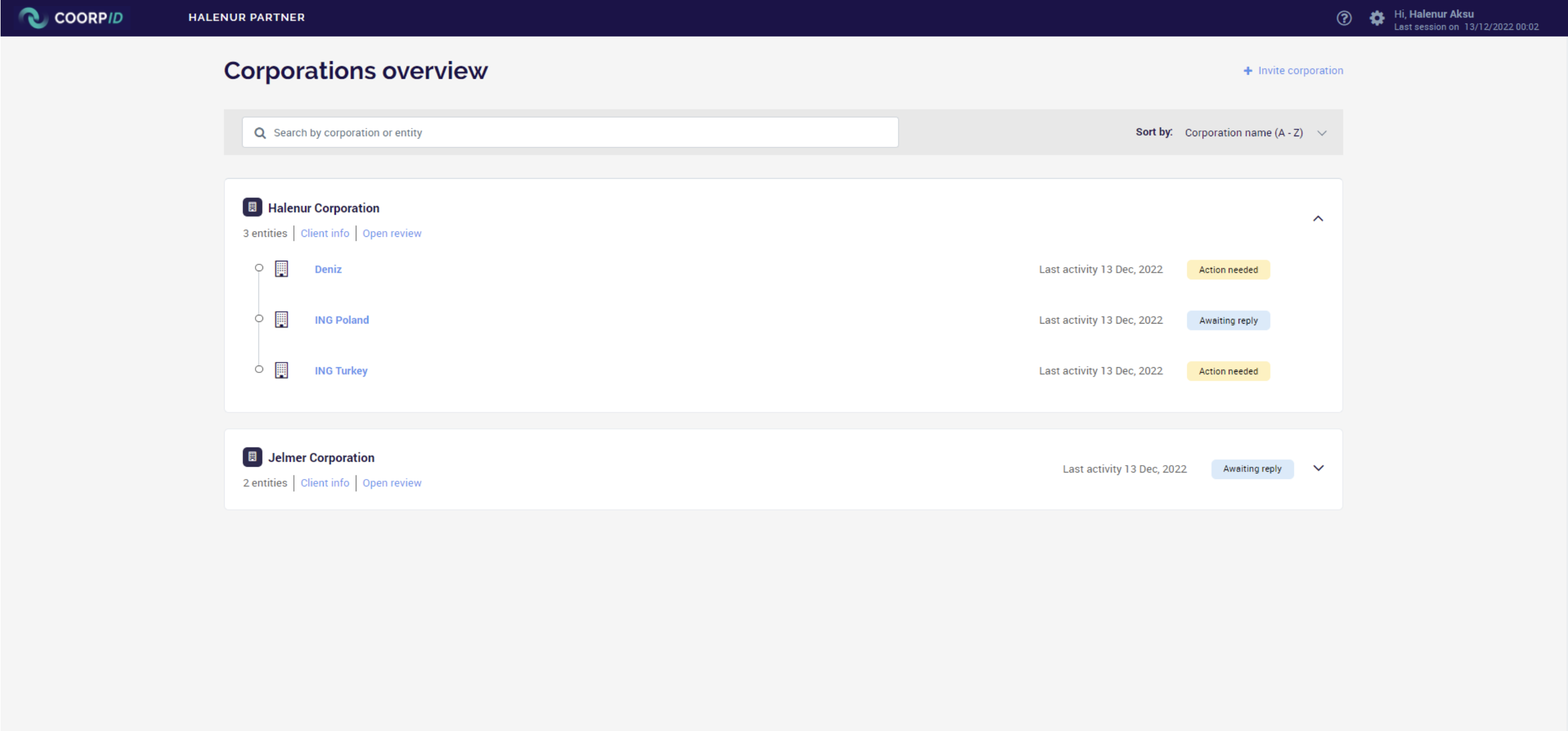Click the Last session timestamp text
This screenshot has width=1568, height=731.
click(1466, 27)
